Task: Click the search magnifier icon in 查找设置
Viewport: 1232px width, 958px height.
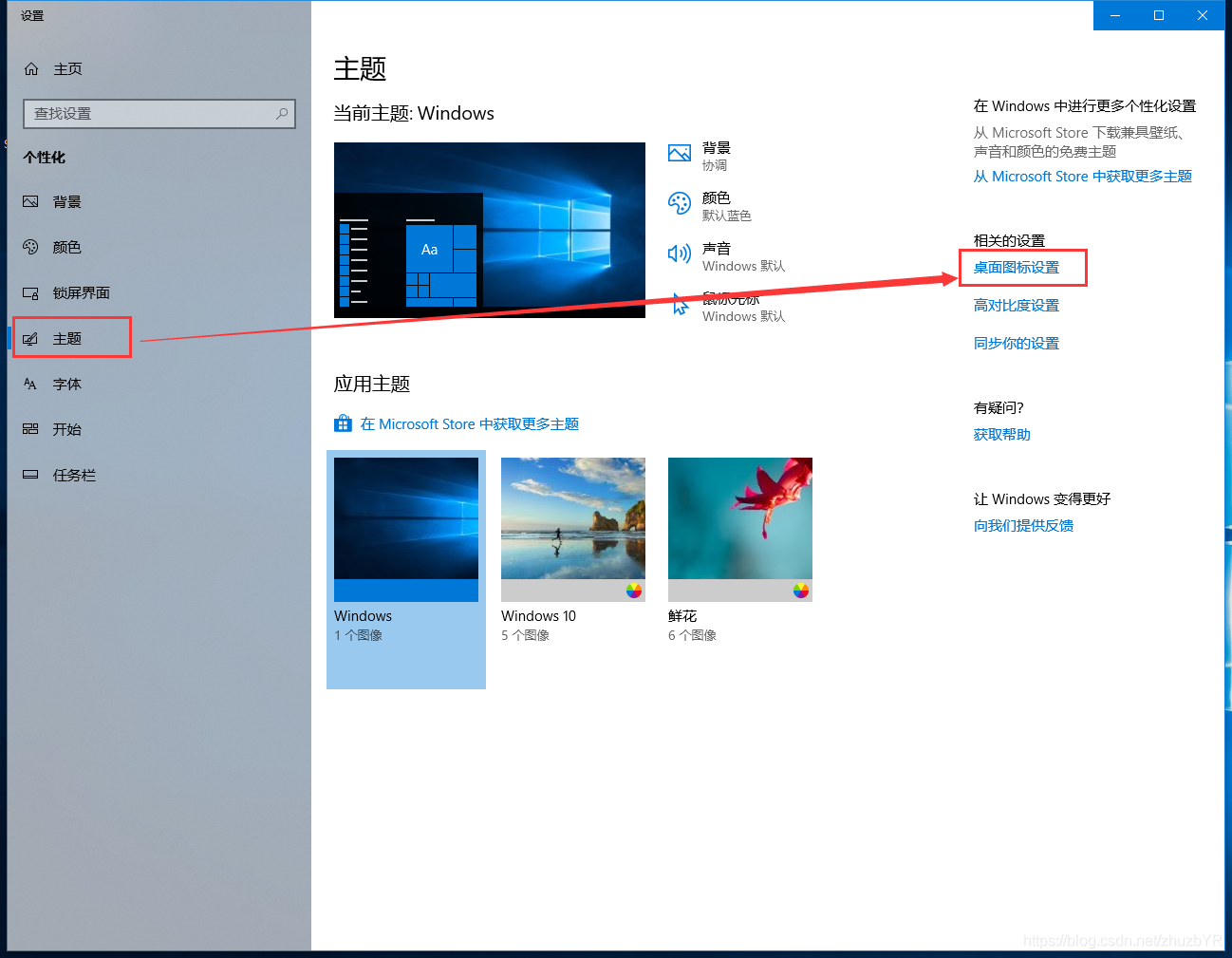Action: [282, 114]
